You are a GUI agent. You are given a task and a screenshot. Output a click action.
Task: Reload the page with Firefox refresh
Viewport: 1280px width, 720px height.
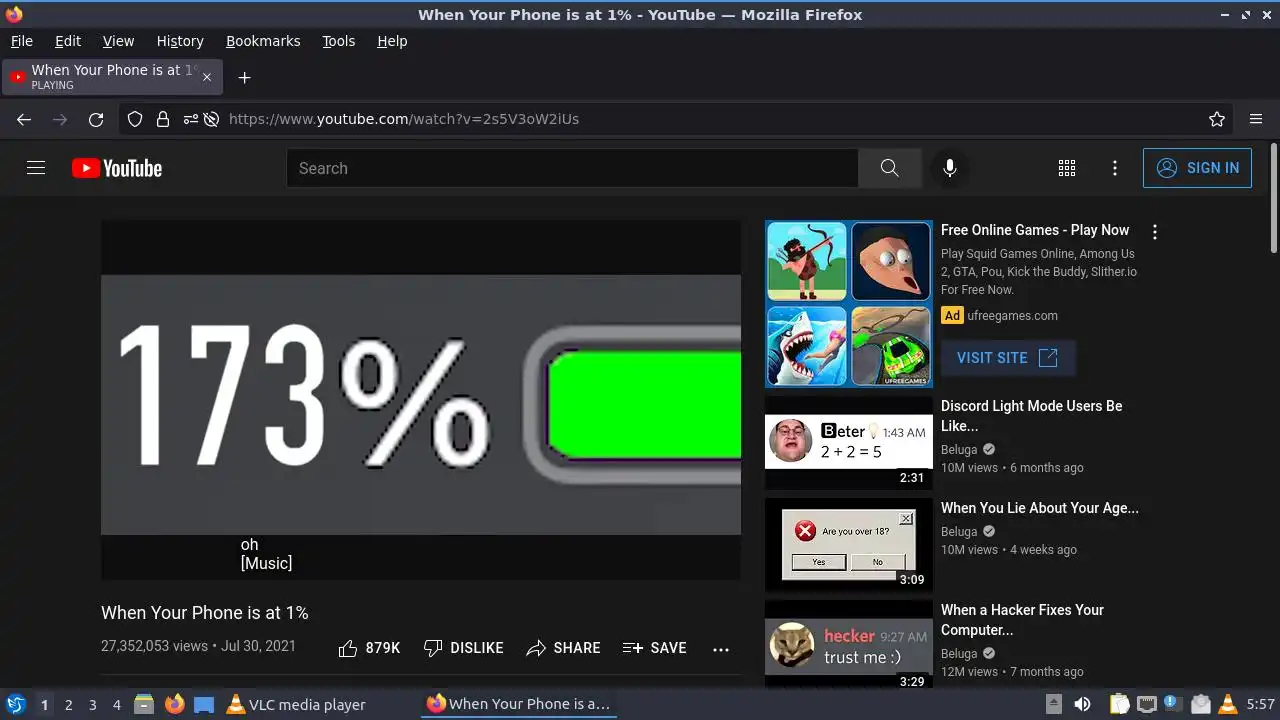tap(96, 119)
